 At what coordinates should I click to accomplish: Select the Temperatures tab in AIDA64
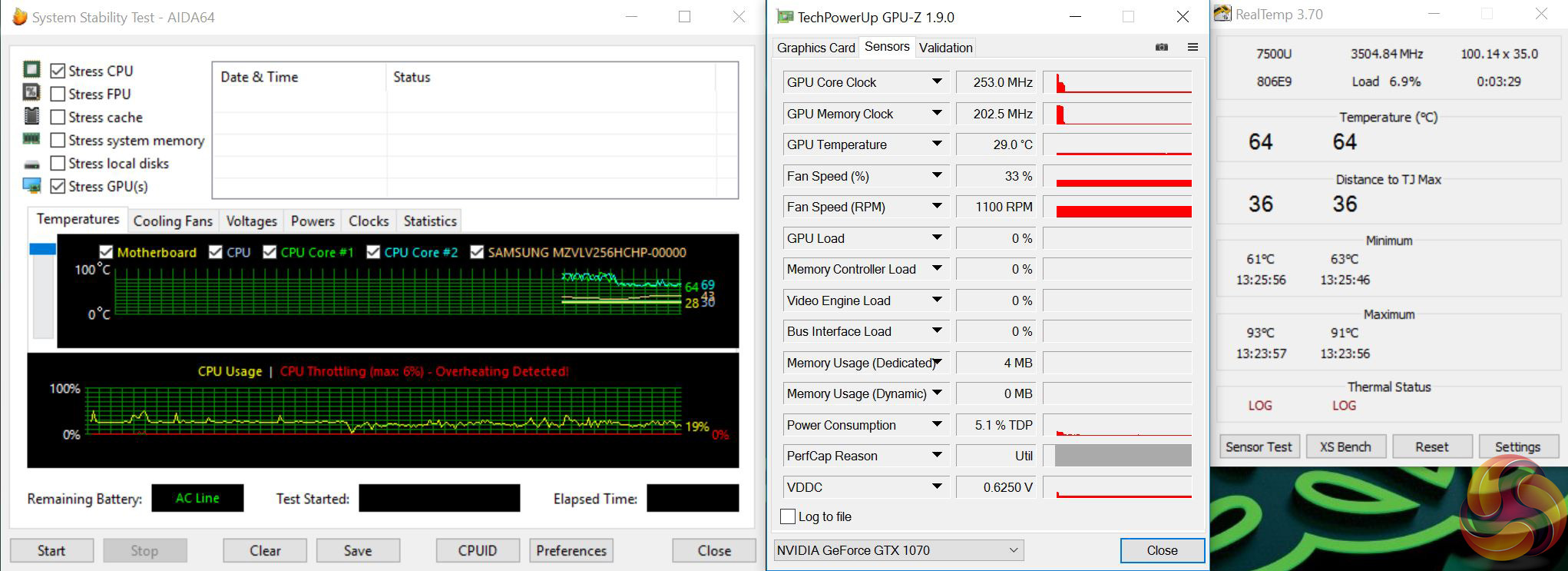[x=78, y=219]
